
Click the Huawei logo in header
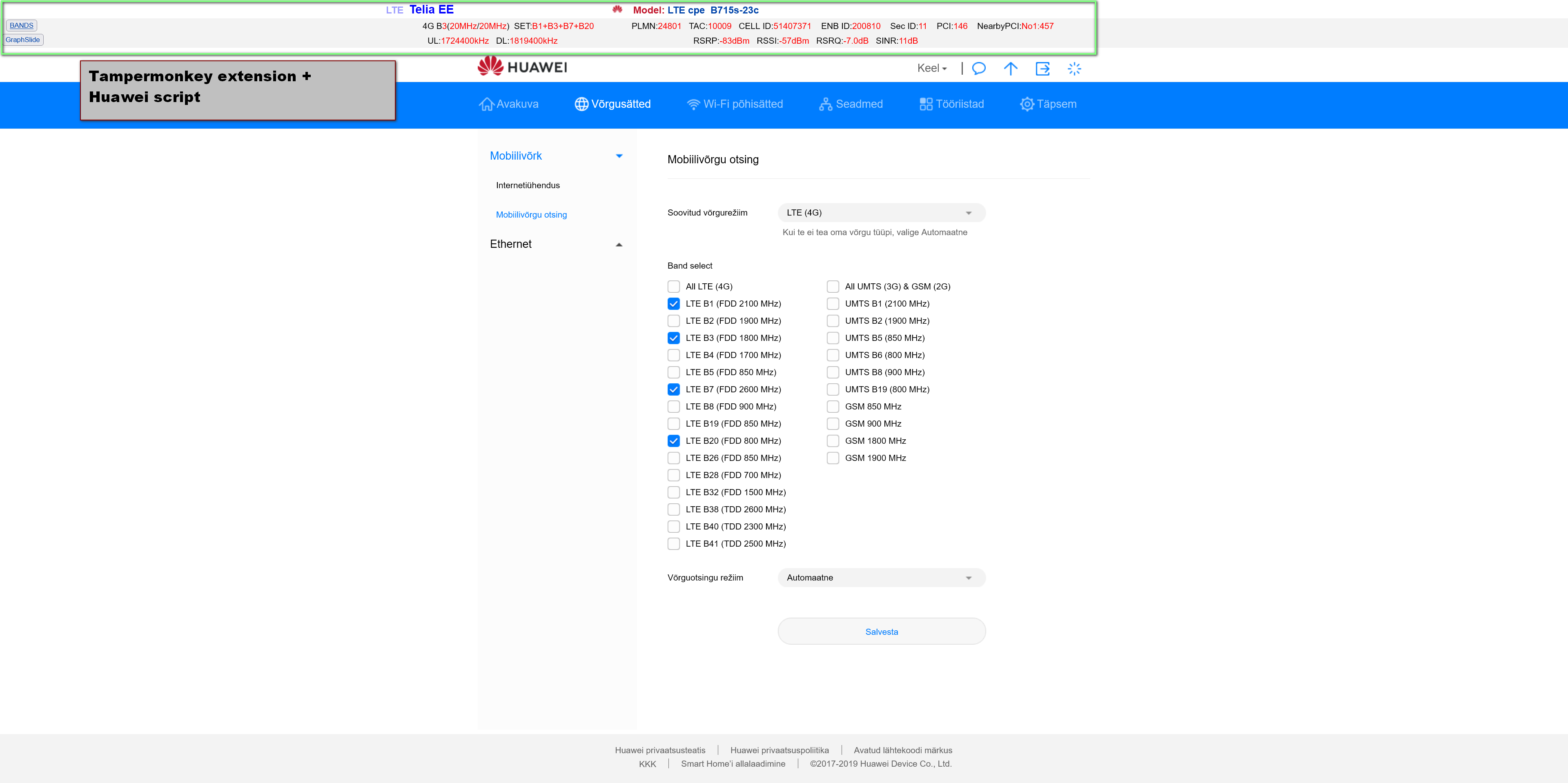(x=522, y=67)
